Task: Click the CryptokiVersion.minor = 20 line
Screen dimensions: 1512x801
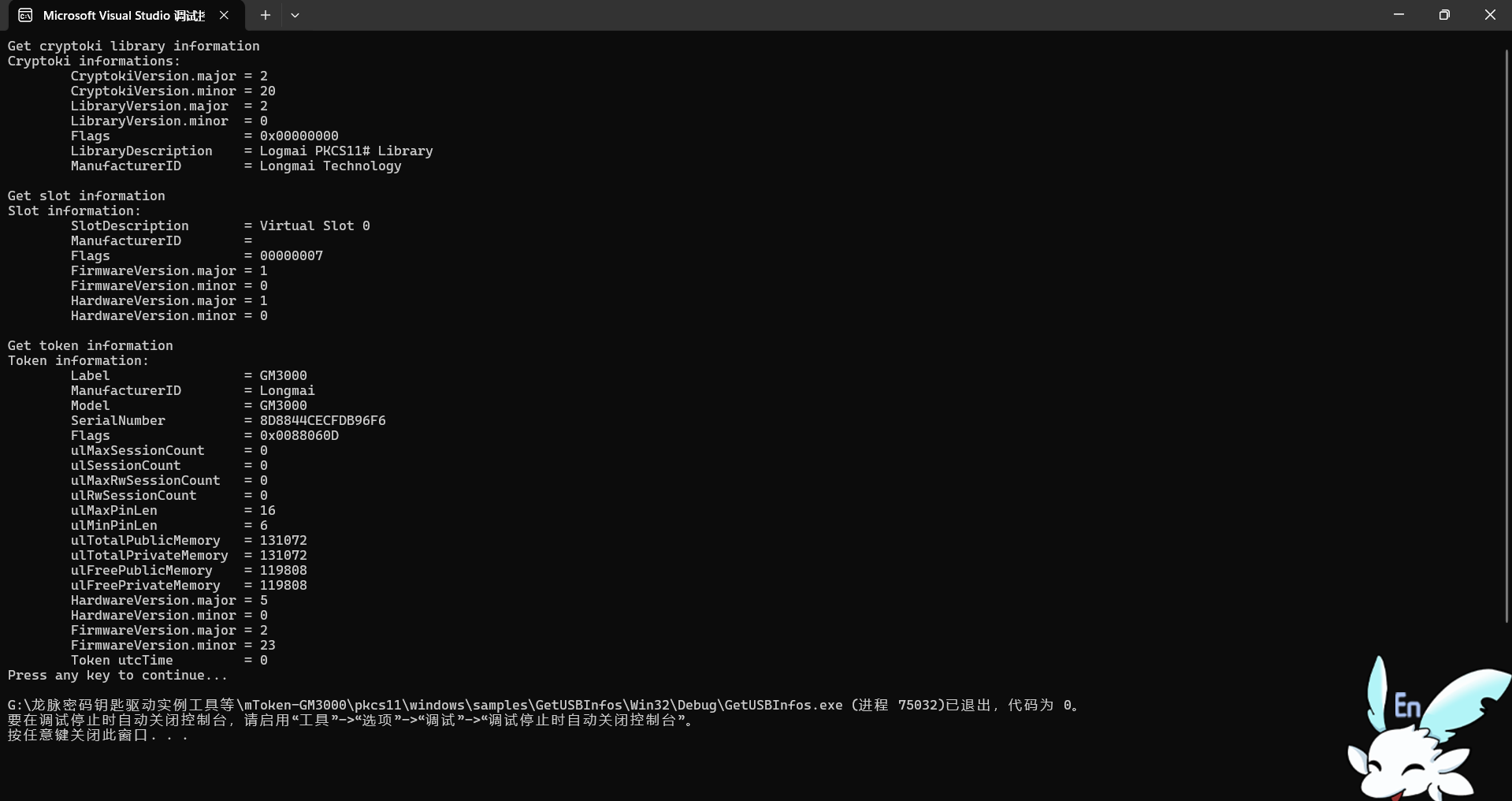Action: click(x=173, y=91)
